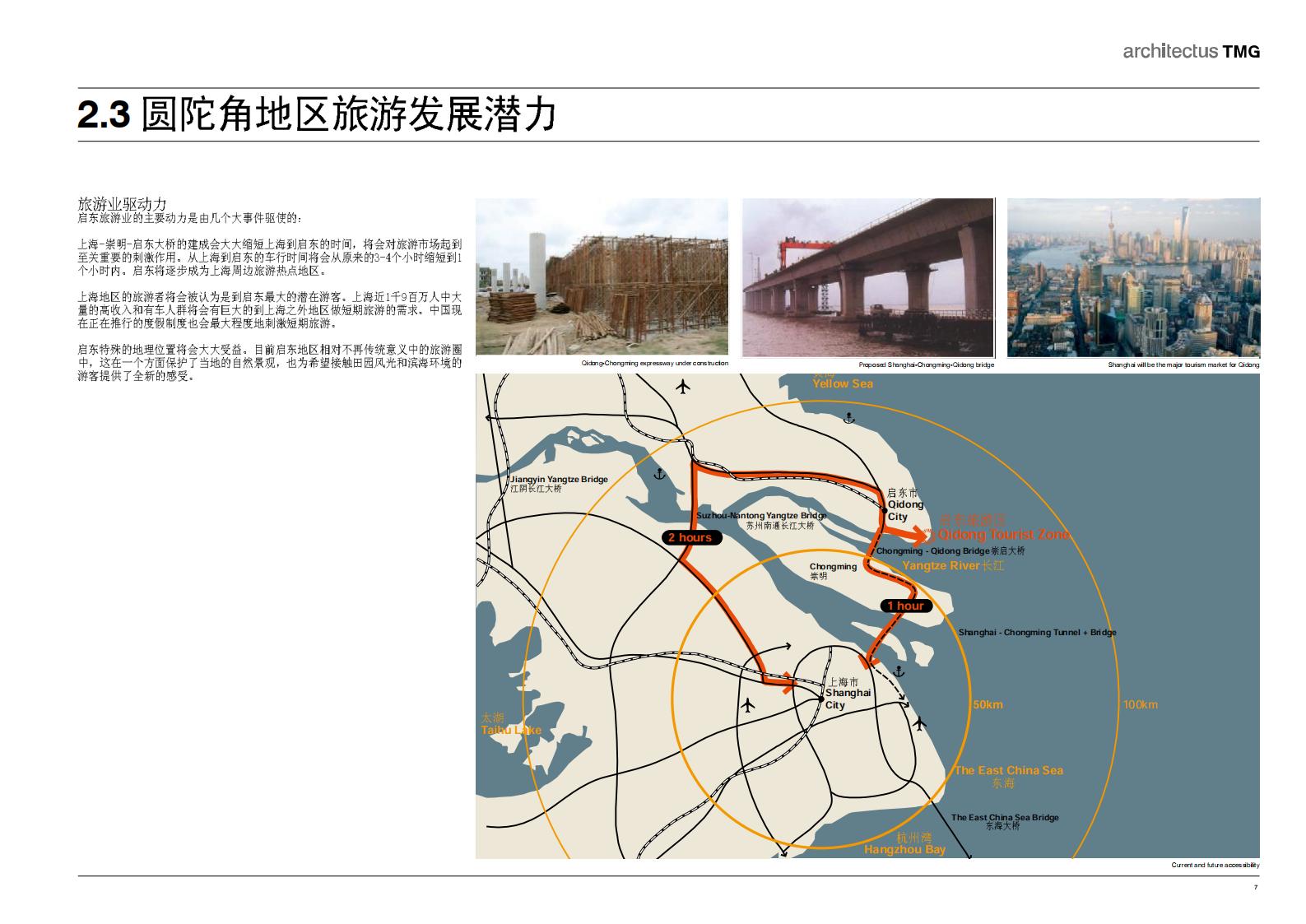Click the 'Yellow Sea' map label

tap(843, 383)
